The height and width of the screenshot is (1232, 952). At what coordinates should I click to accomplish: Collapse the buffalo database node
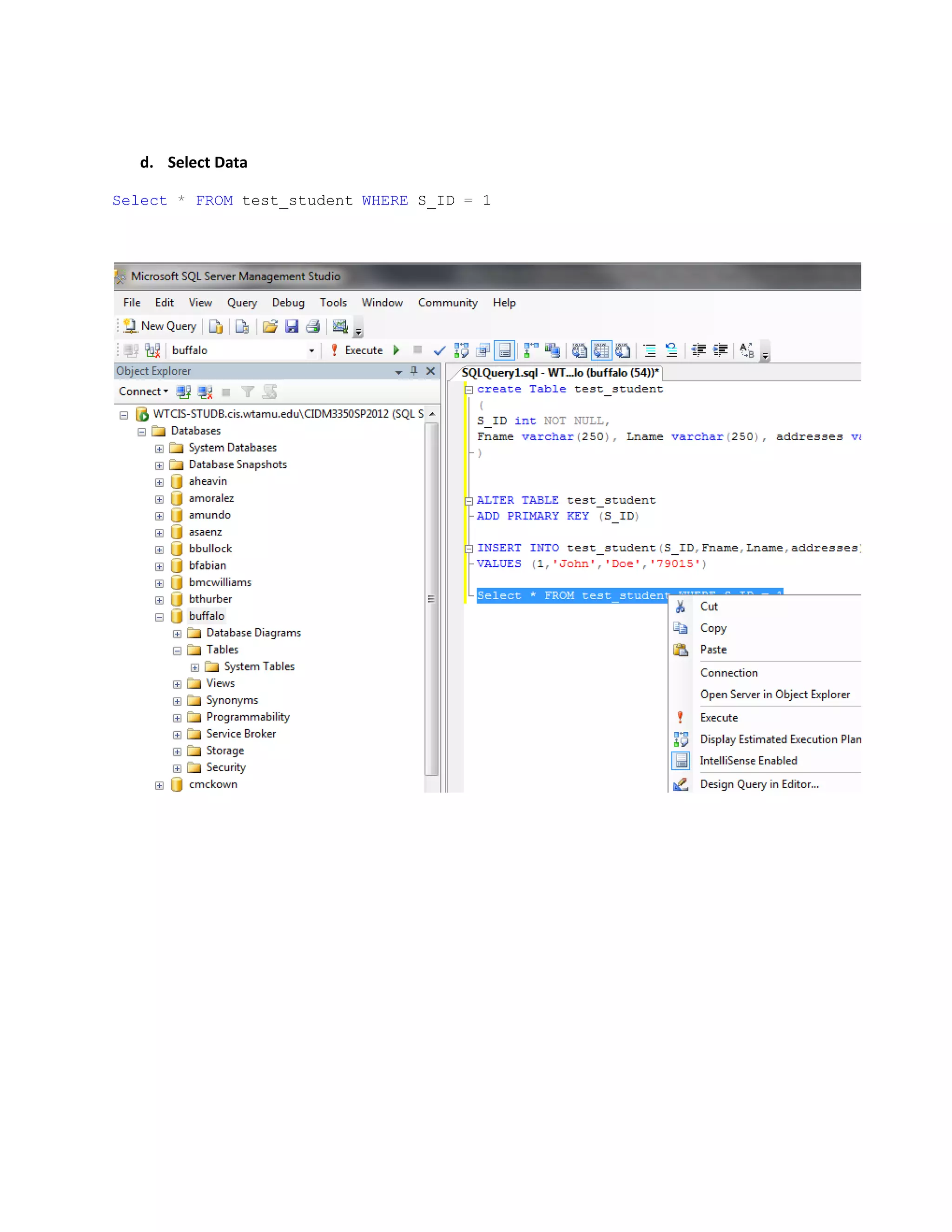[x=159, y=617]
